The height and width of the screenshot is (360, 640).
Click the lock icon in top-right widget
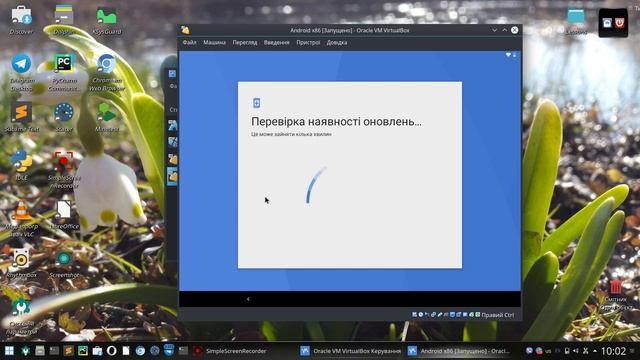pyautogui.click(x=607, y=23)
